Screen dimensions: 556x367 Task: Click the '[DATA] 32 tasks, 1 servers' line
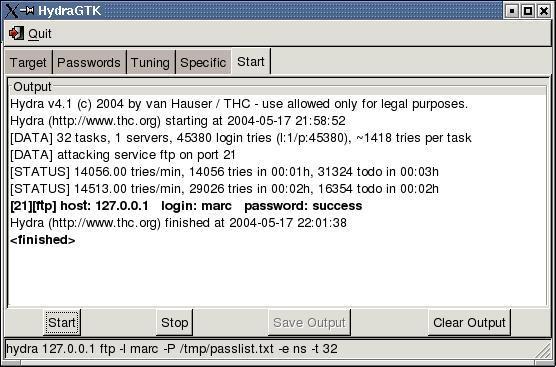(241, 138)
